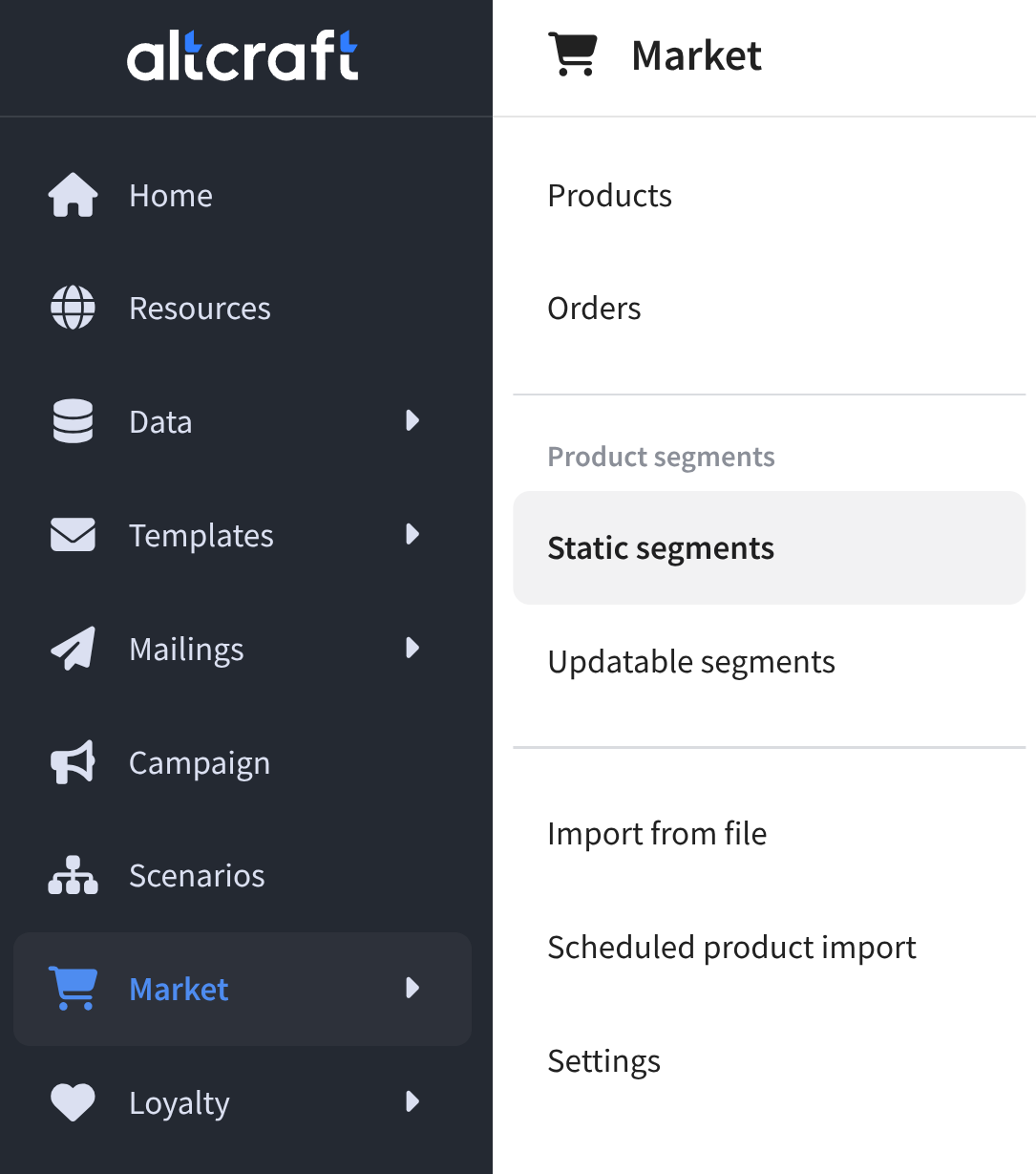Screen dimensions: 1036x1174
Task: Open Products in Market menu
Action: (x=609, y=196)
